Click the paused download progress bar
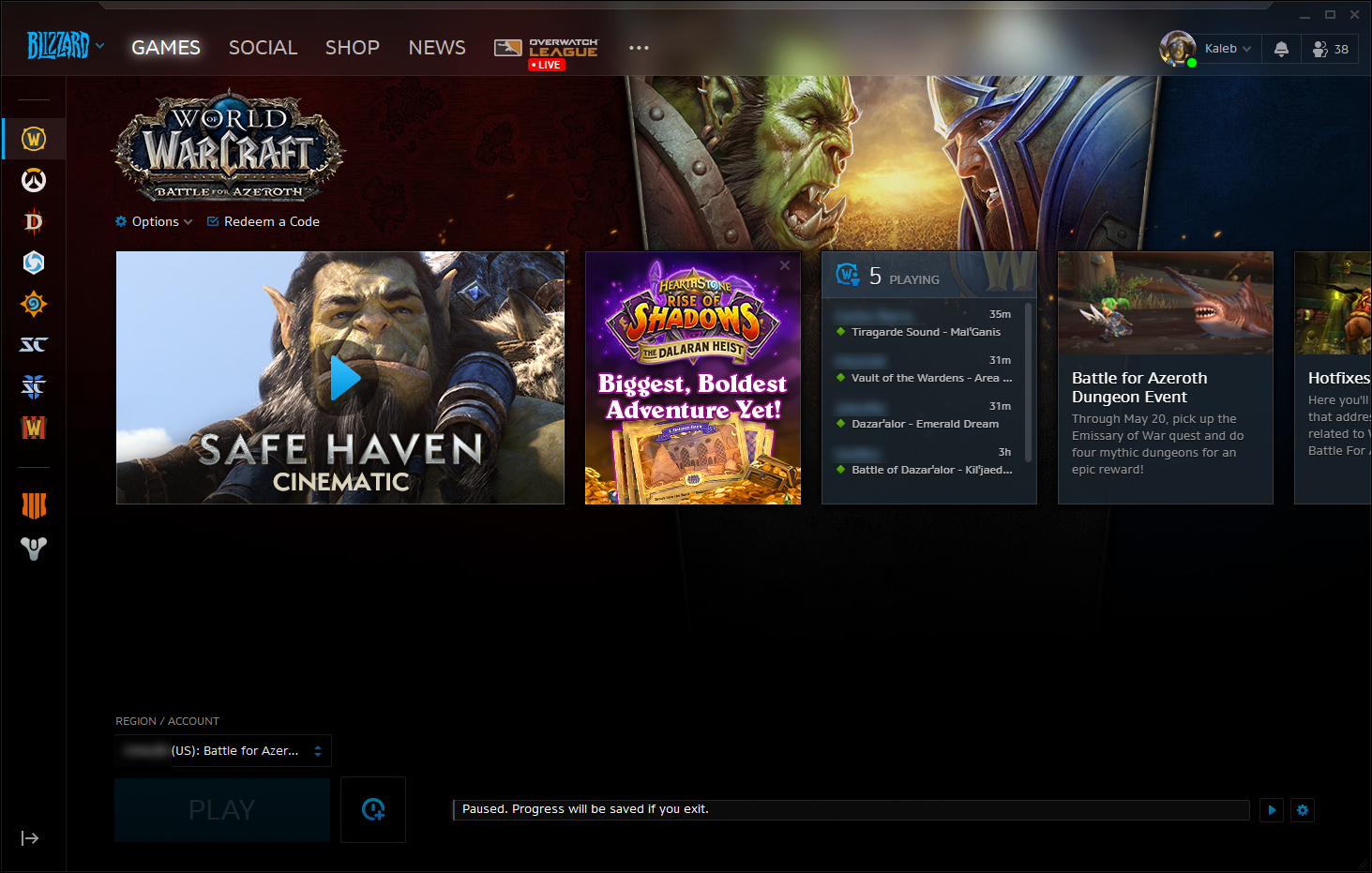This screenshot has height=873, width=1372. pos(852,810)
